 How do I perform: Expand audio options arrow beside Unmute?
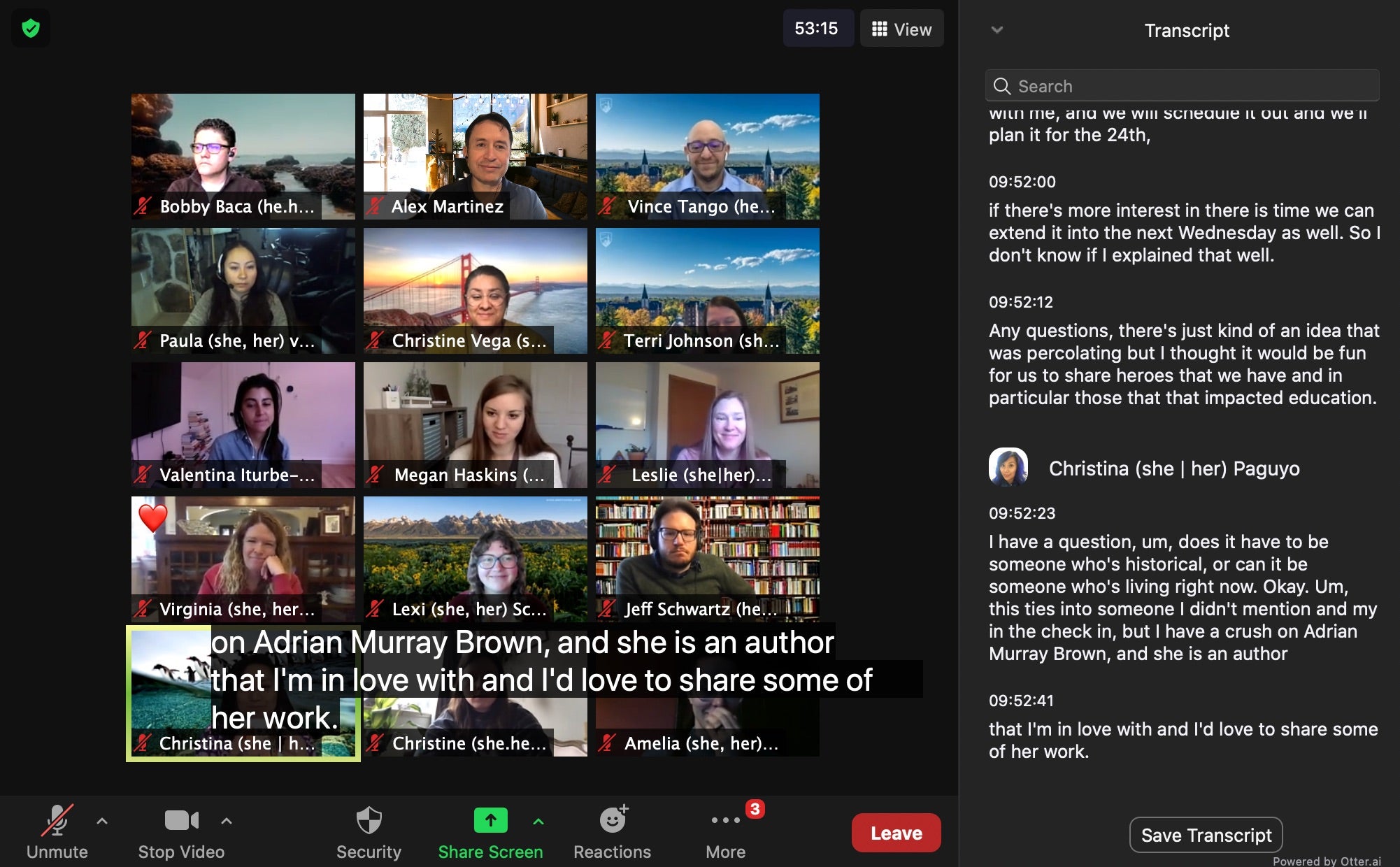point(102,821)
